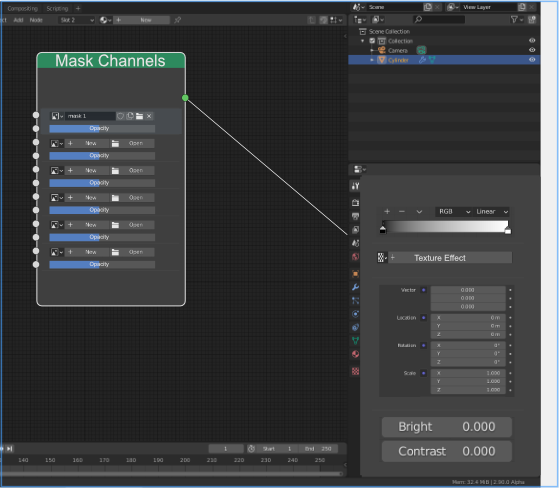559x488 pixels.
Task: Open the Node menu
Action: (36, 20)
